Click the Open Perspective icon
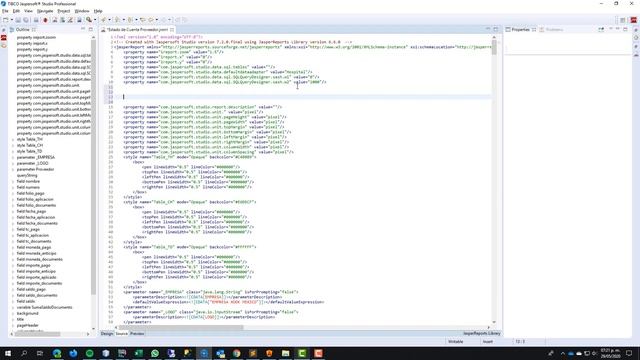This screenshot has width=640, height=360. pyautogui.click(x=623, y=20)
